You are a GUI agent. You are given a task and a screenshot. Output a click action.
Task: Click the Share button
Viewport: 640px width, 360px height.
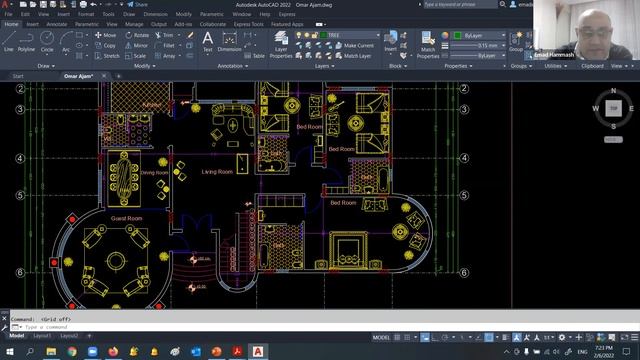(138, 4)
